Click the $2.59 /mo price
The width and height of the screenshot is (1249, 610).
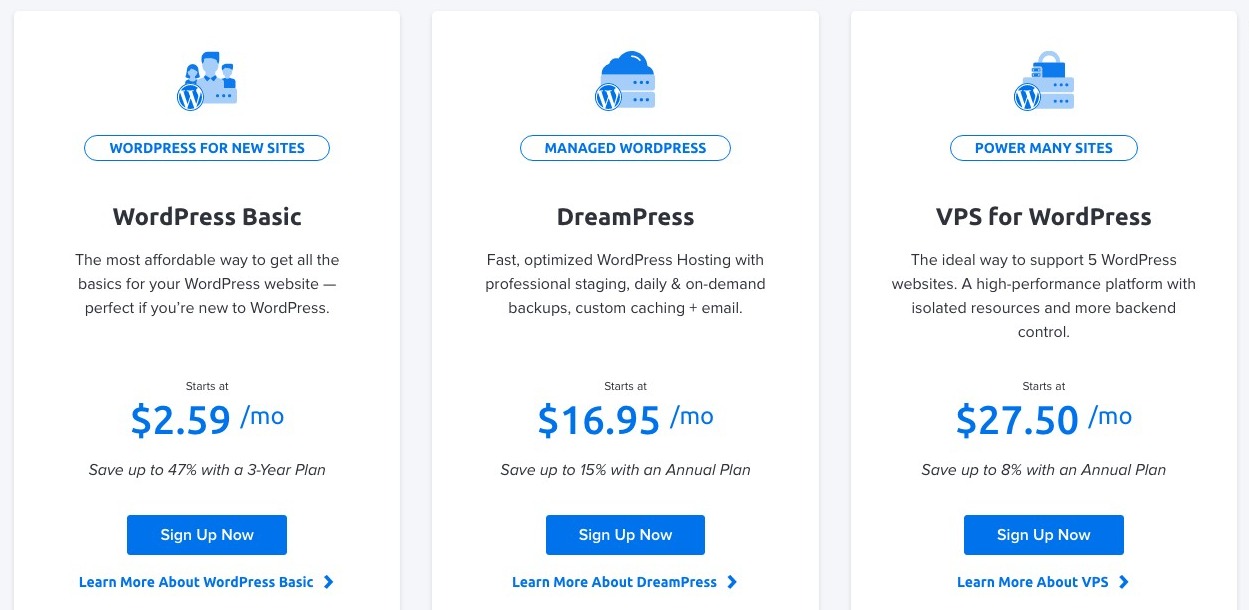coord(207,420)
